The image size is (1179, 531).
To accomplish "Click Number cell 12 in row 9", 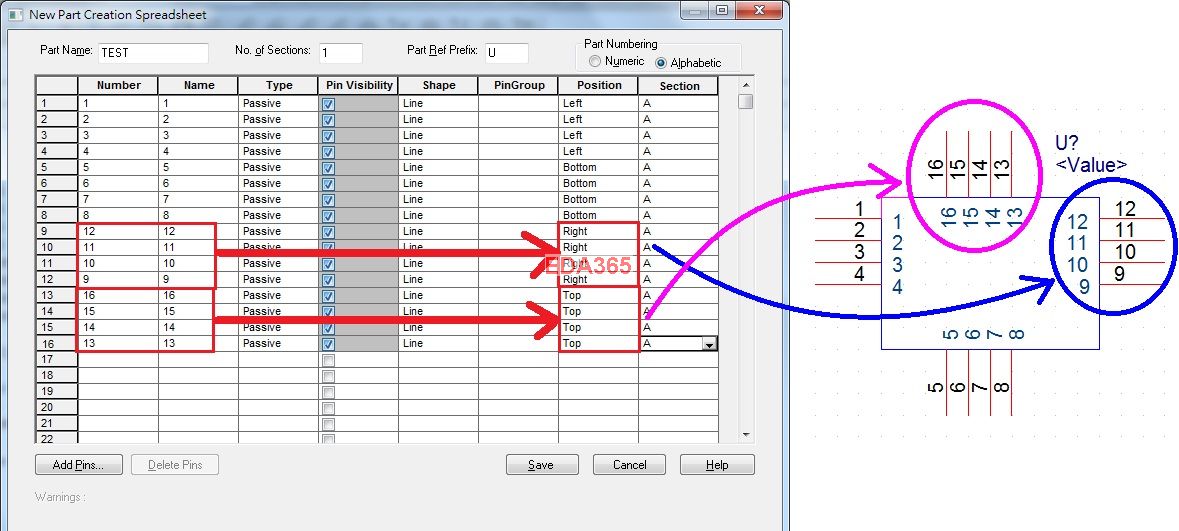I will (x=118, y=232).
